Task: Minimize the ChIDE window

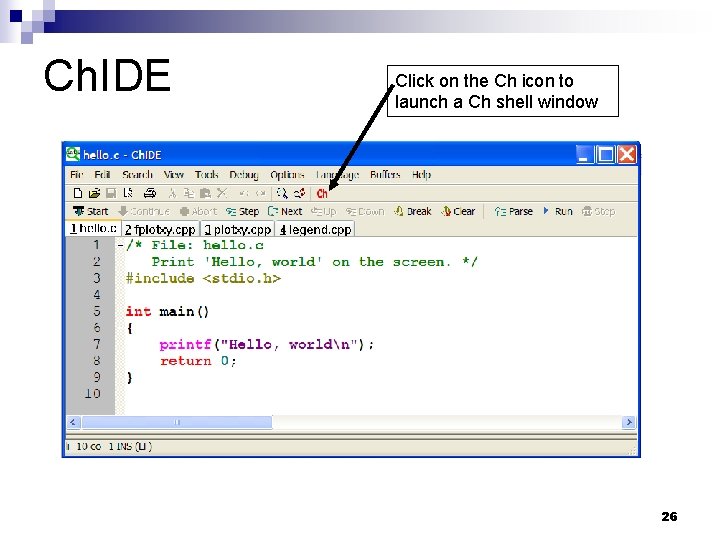Action: [585, 155]
